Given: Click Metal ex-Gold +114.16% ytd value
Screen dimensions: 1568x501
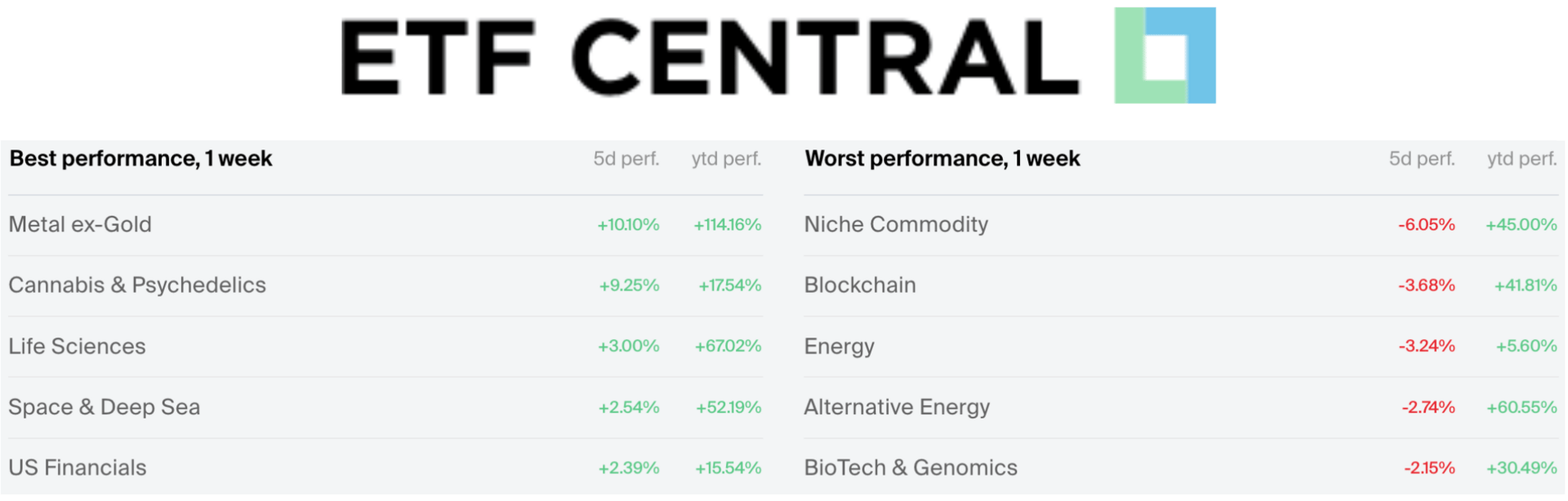Looking at the screenshot, I should (727, 225).
